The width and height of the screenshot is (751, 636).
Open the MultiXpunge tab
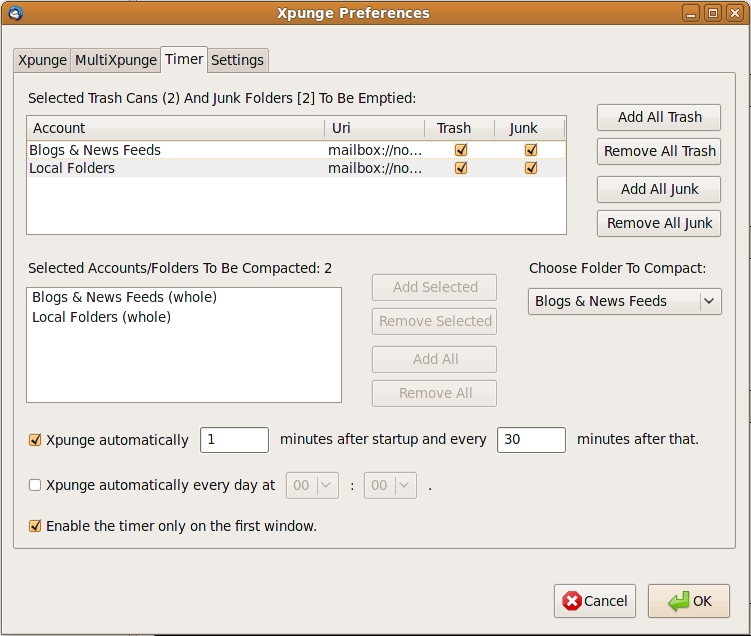(x=116, y=60)
